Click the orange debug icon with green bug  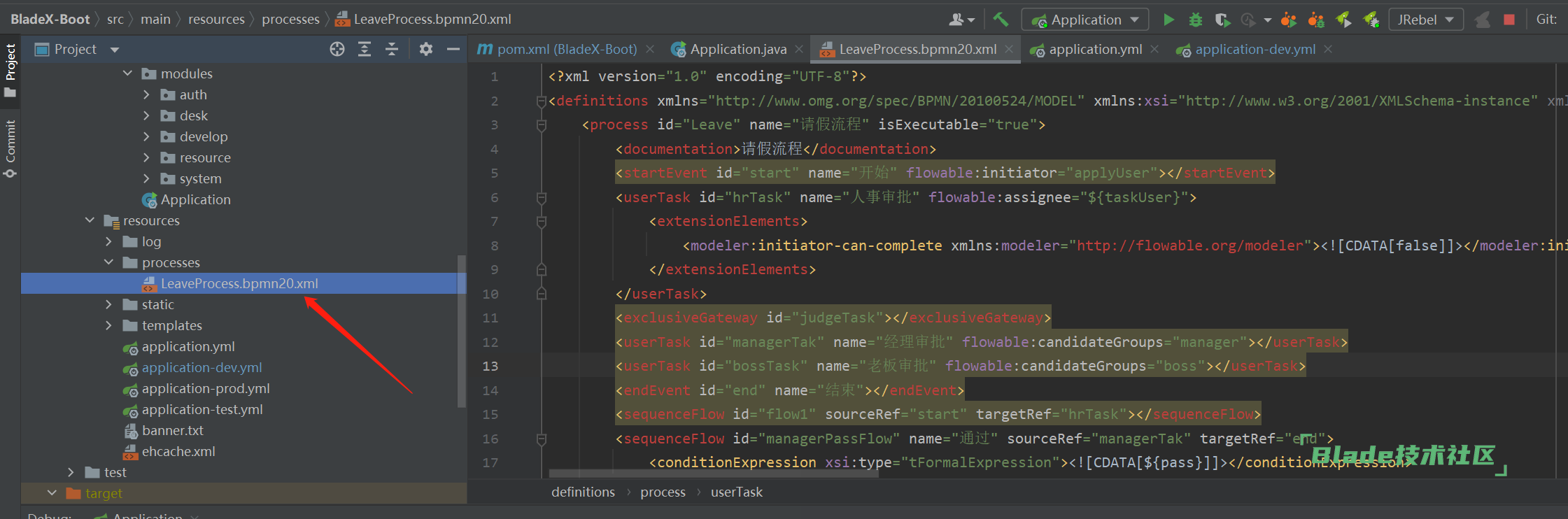1316,20
